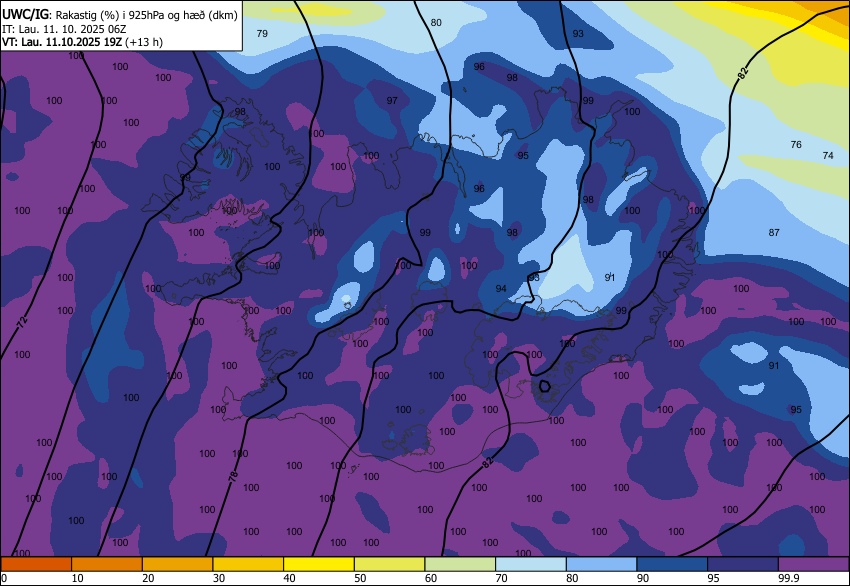Screen dimensions: 850x586
Task: Select the light blue 80–90 legend segment
Action: (602, 564)
